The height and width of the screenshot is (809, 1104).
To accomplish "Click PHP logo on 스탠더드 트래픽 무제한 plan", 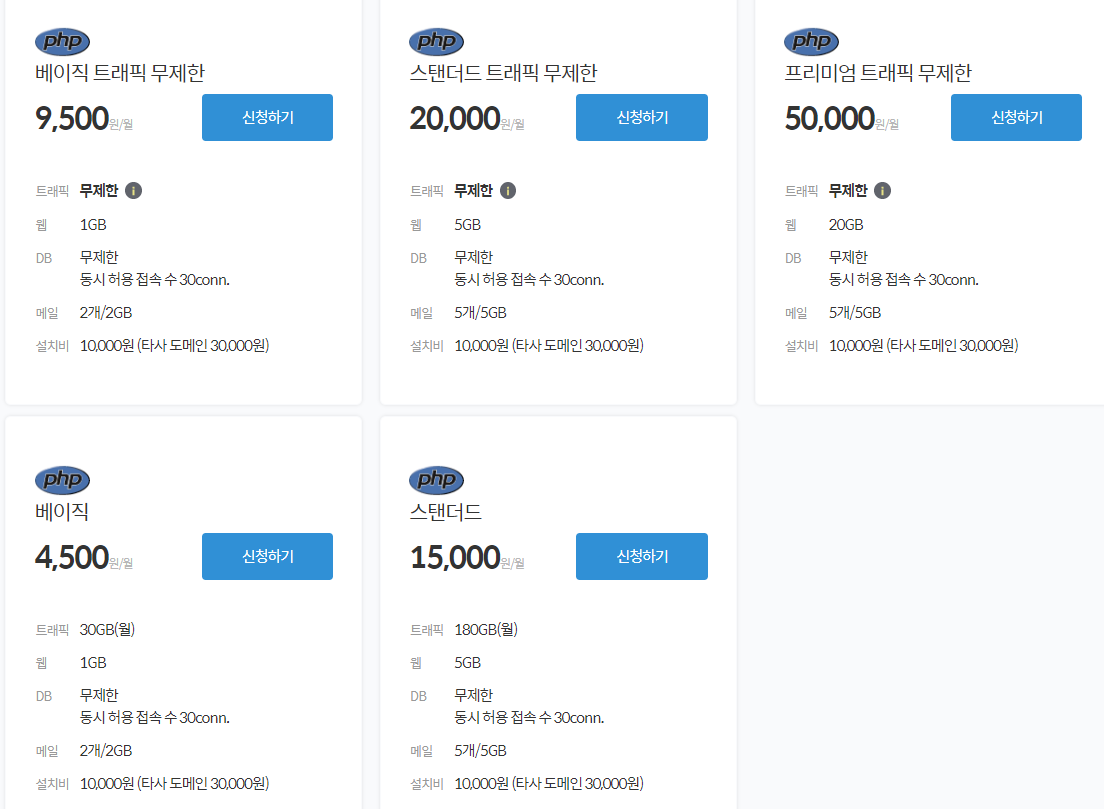I will pyautogui.click(x=437, y=41).
